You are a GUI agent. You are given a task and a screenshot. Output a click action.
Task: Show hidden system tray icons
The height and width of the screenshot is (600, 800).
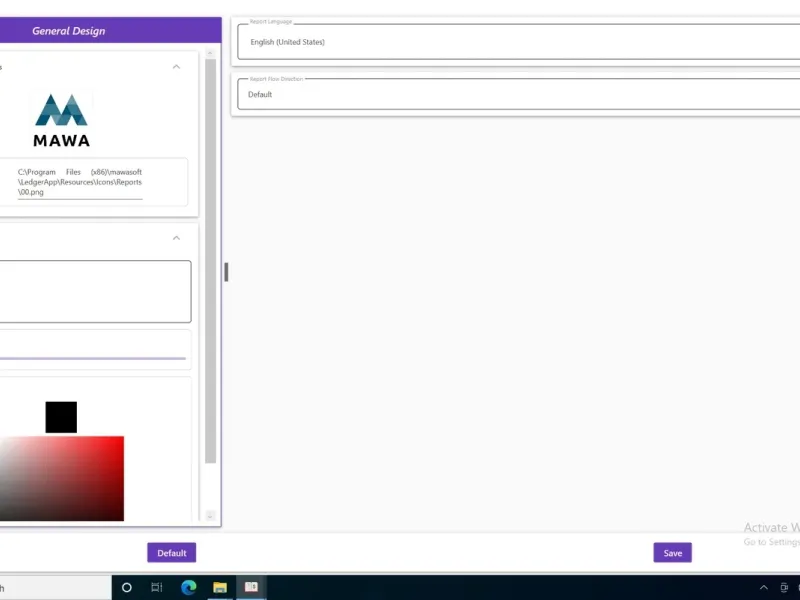(763, 587)
